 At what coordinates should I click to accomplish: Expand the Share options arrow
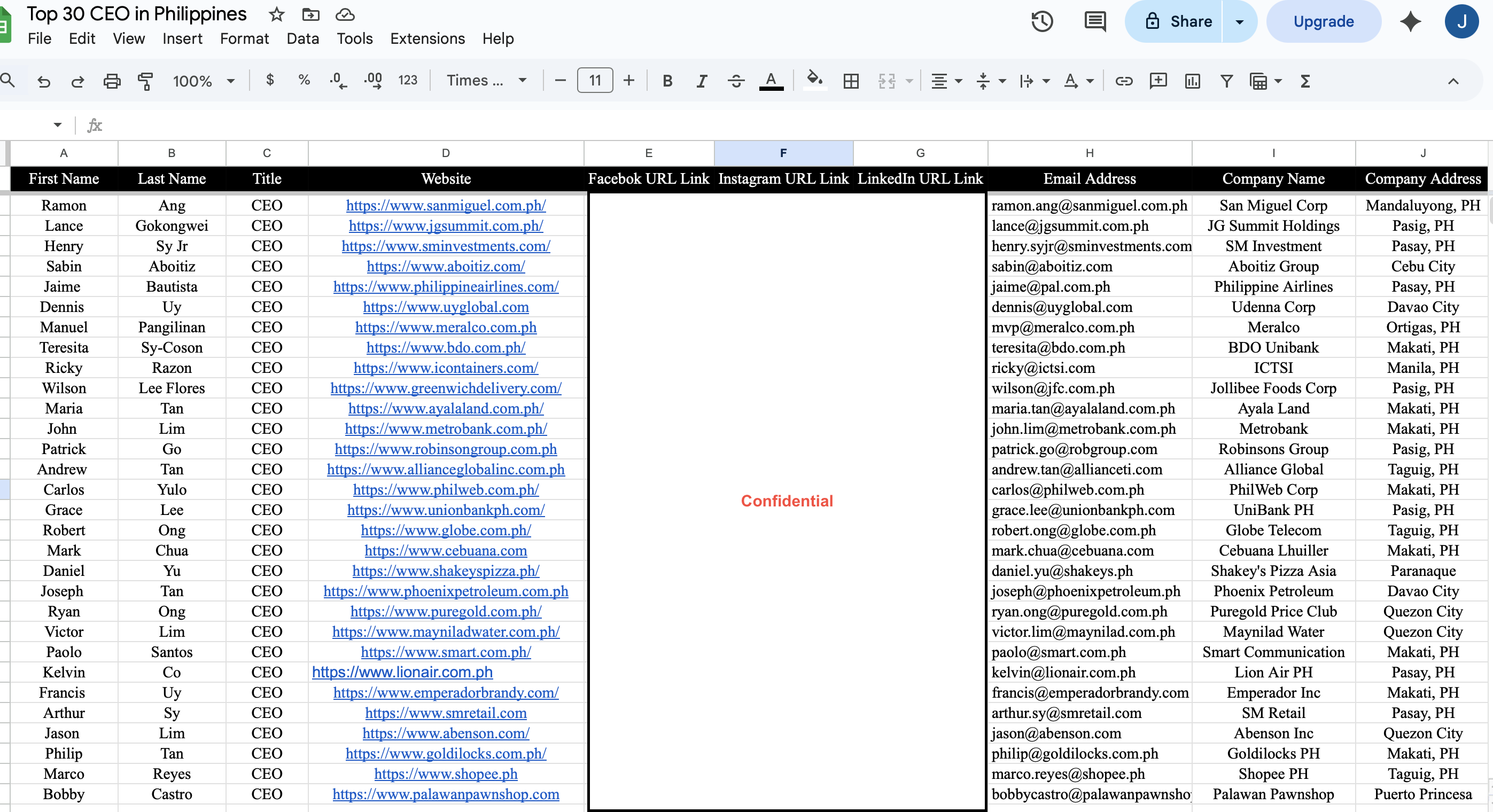coord(1239,22)
